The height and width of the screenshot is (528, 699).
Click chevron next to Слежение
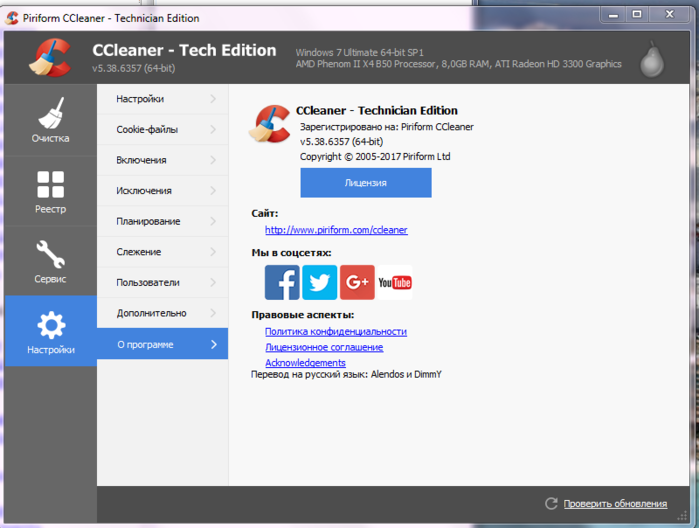[213, 252]
